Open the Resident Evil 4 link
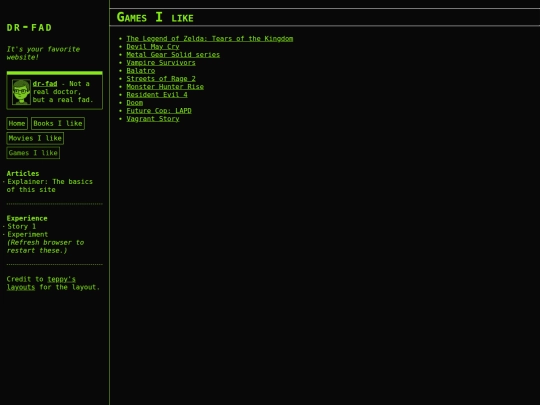This screenshot has height=405, width=540. pos(157,94)
